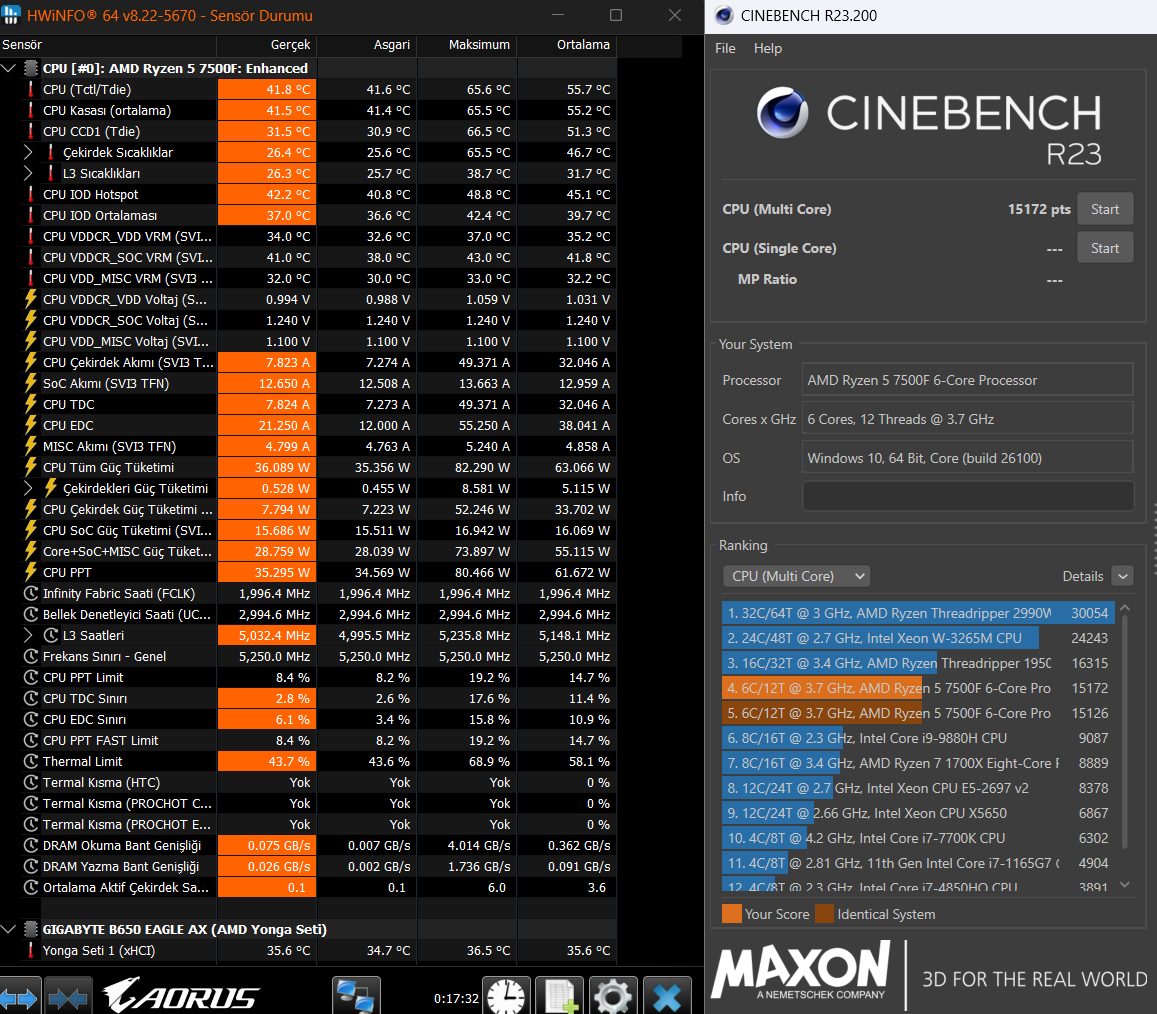Click lightning icon of CPU EDC row
Viewport: 1157px width, 1014px height.
click(x=30, y=426)
